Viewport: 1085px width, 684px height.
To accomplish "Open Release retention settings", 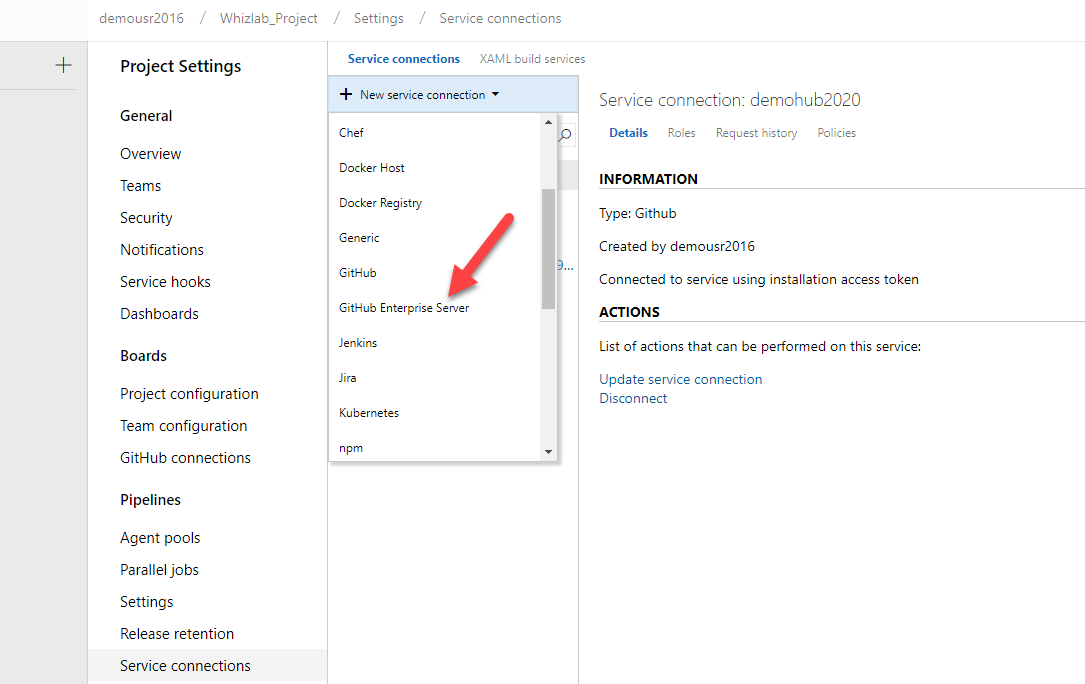I will [x=177, y=633].
